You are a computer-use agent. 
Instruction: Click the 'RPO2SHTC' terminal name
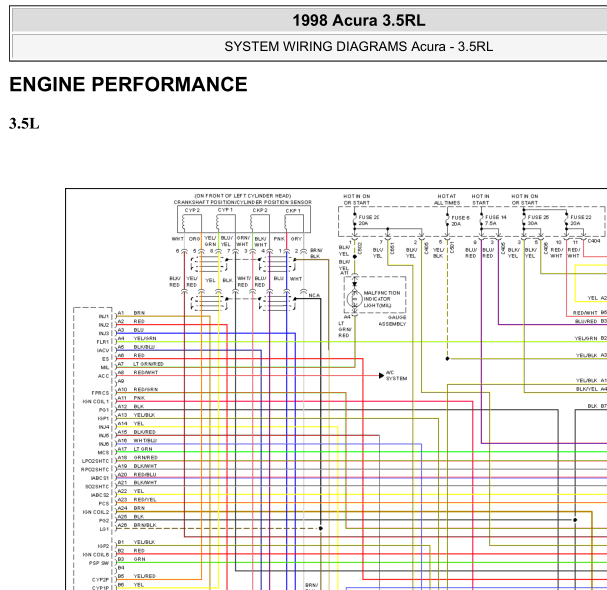(95, 470)
